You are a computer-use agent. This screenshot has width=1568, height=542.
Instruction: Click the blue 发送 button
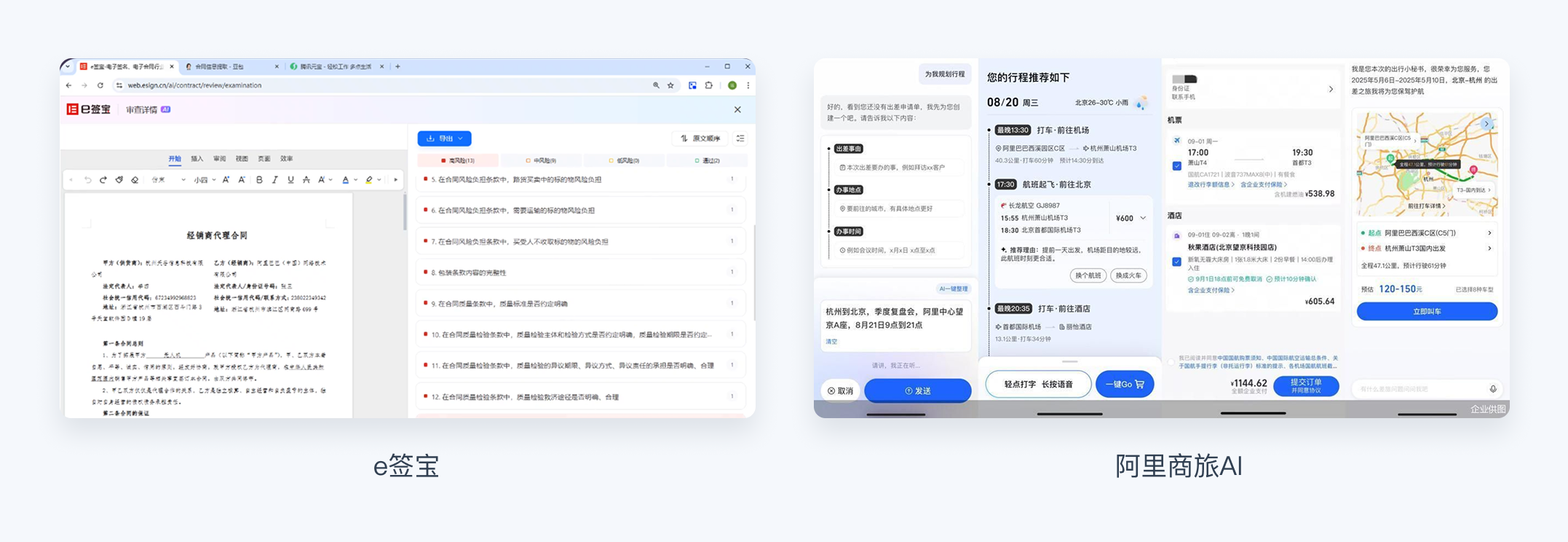click(x=917, y=390)
